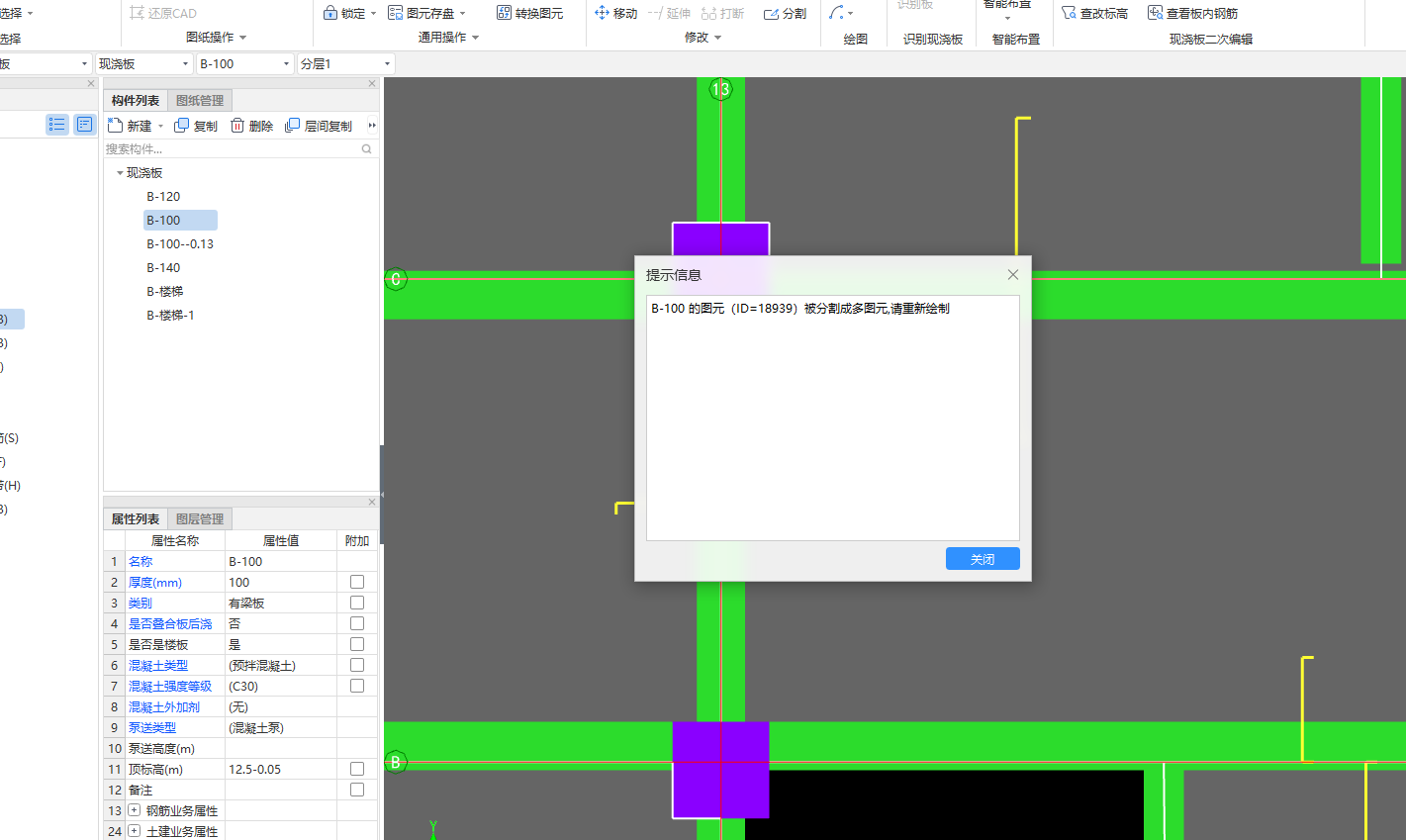Tick the 附加 checkbox for 厚度(mm)
The image size is (1406, 840).
[357, 582]
